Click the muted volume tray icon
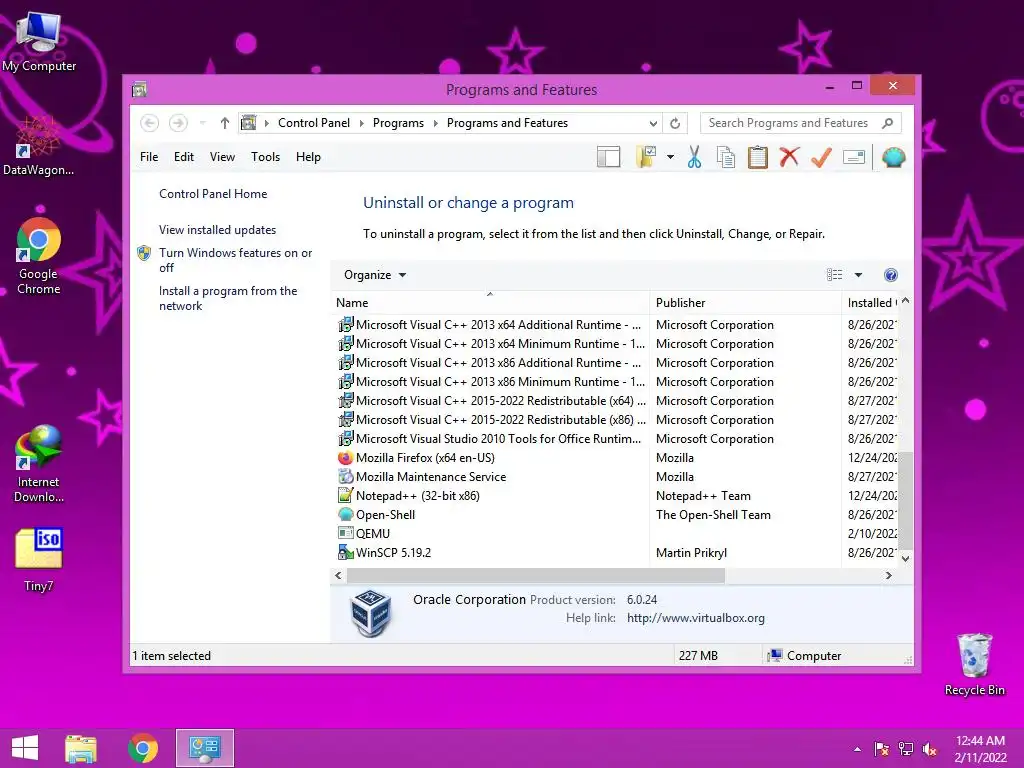The height and width of the screenshot is (768, 1024). click(930, 749)
